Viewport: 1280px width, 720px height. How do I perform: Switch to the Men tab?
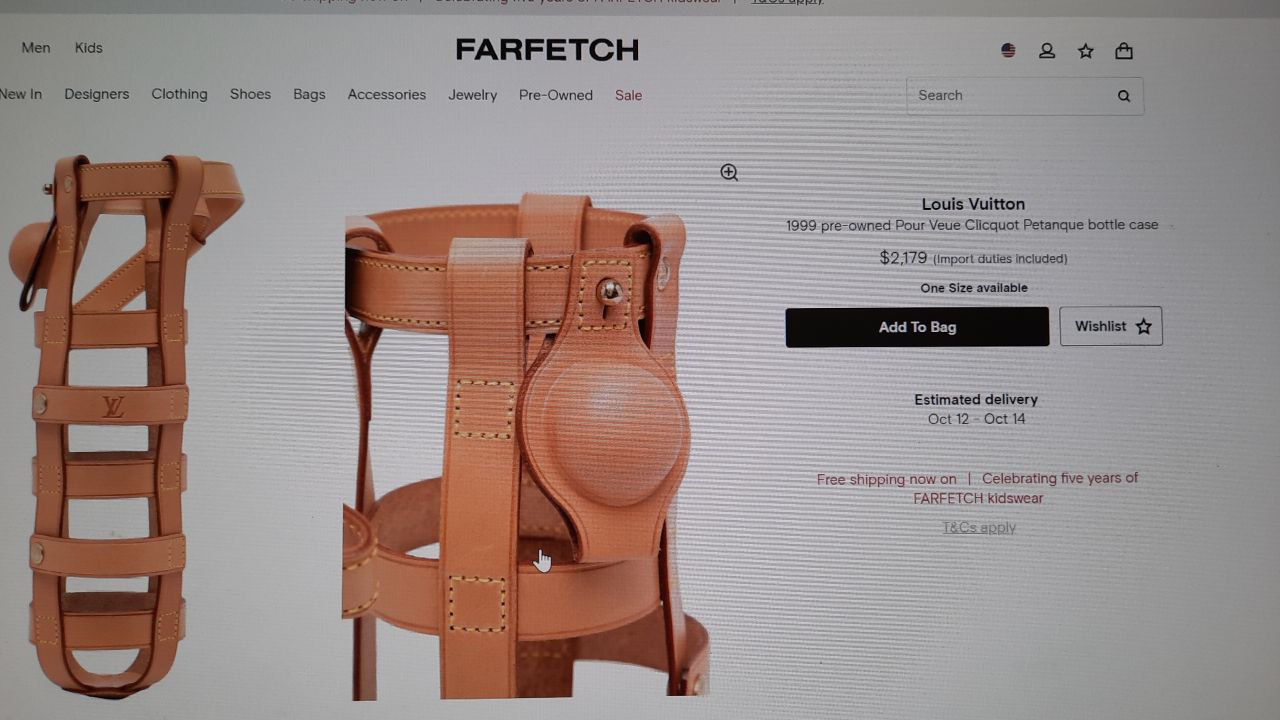tap(36, 48)
